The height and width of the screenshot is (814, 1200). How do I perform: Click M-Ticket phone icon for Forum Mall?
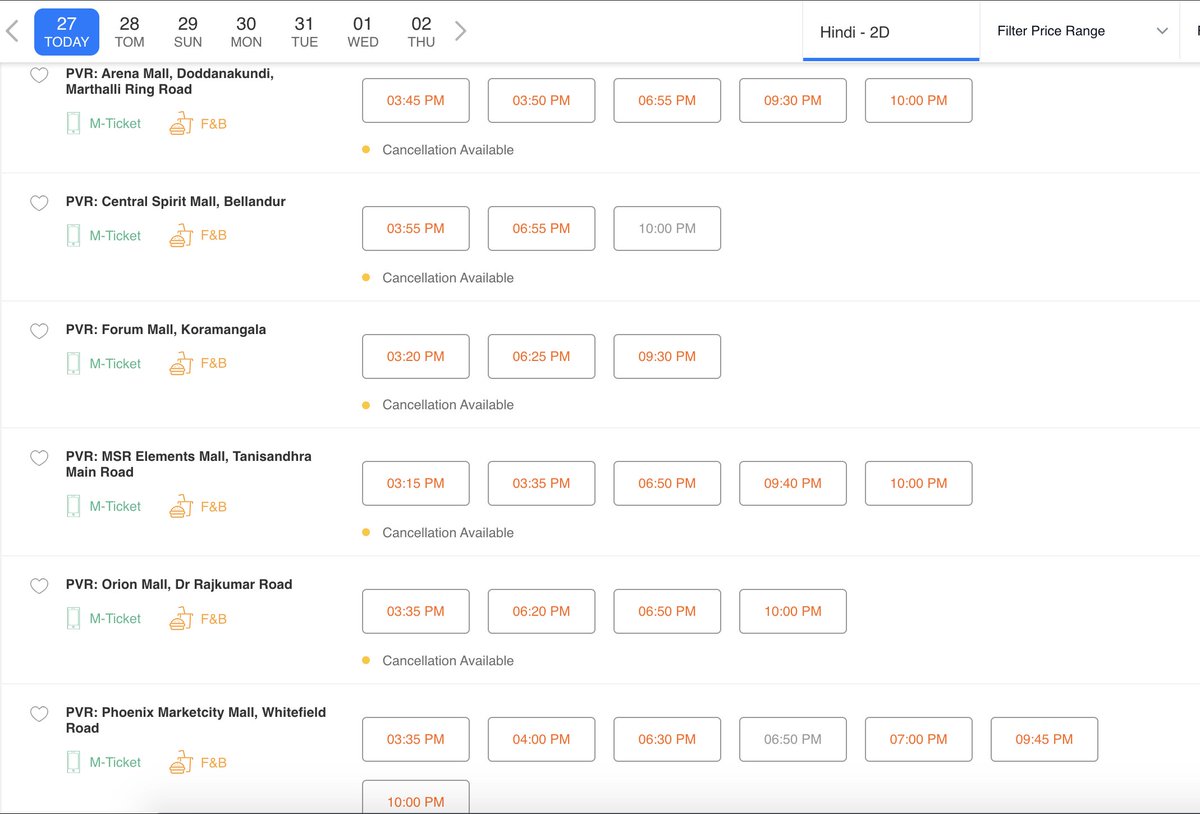pos(73,363)
